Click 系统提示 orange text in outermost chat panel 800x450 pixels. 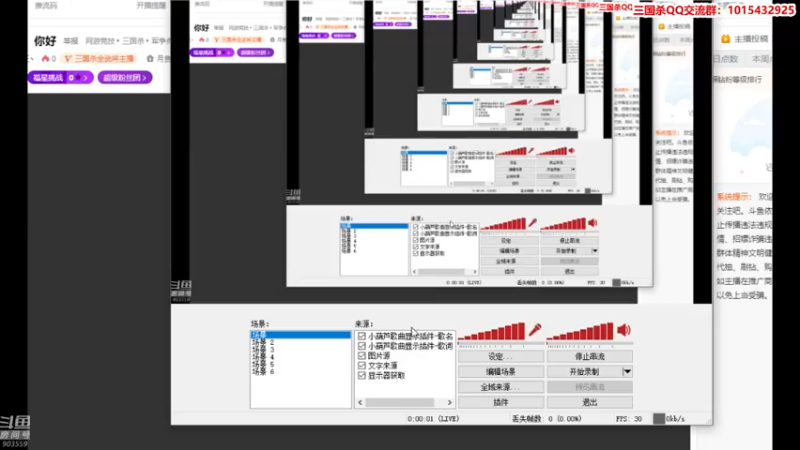[734, 197]
